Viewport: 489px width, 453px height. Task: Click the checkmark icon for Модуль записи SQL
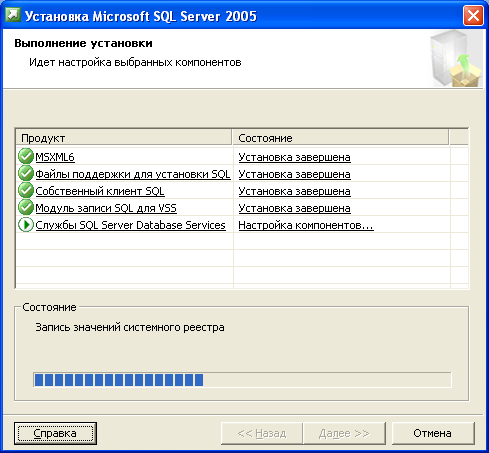tap(26, 207)
